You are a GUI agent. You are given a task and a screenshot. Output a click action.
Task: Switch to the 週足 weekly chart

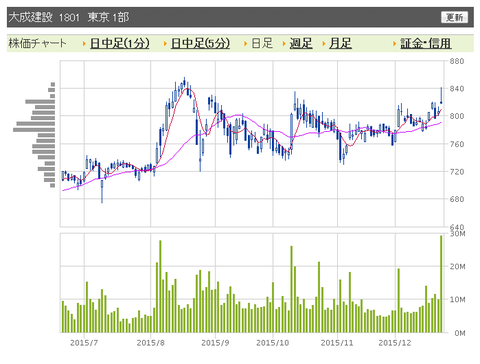301,43
